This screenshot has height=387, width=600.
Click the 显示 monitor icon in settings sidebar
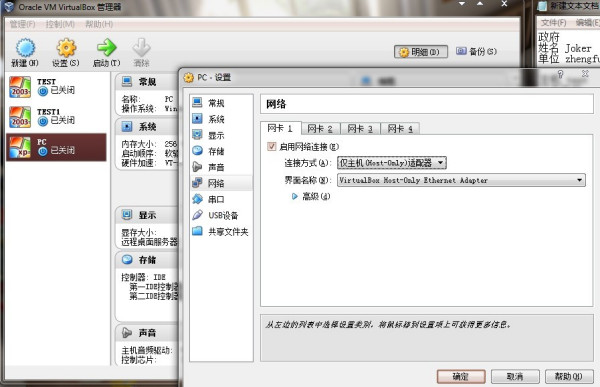point(197,134)
